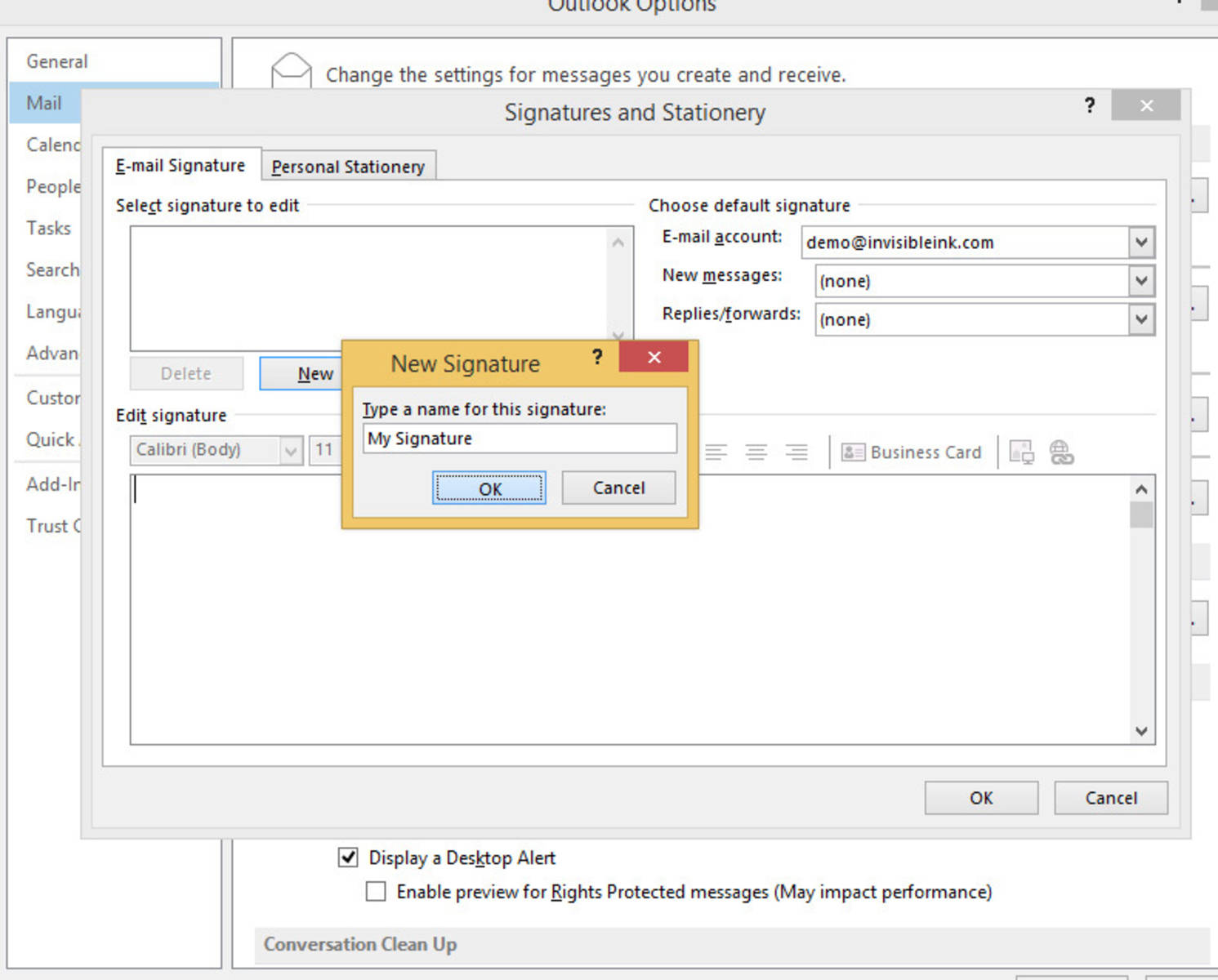
Task: Expand the New messages signature dropdown
Action: (x=1141, y=281)
